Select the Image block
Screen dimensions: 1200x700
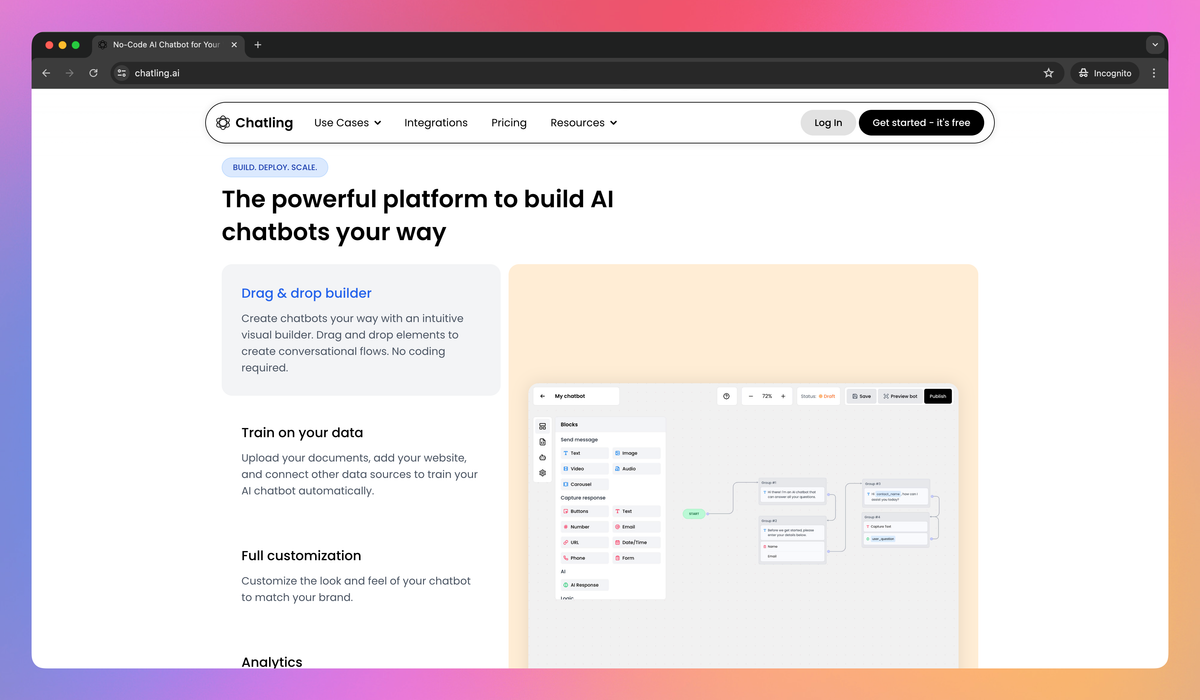[637, 453]
